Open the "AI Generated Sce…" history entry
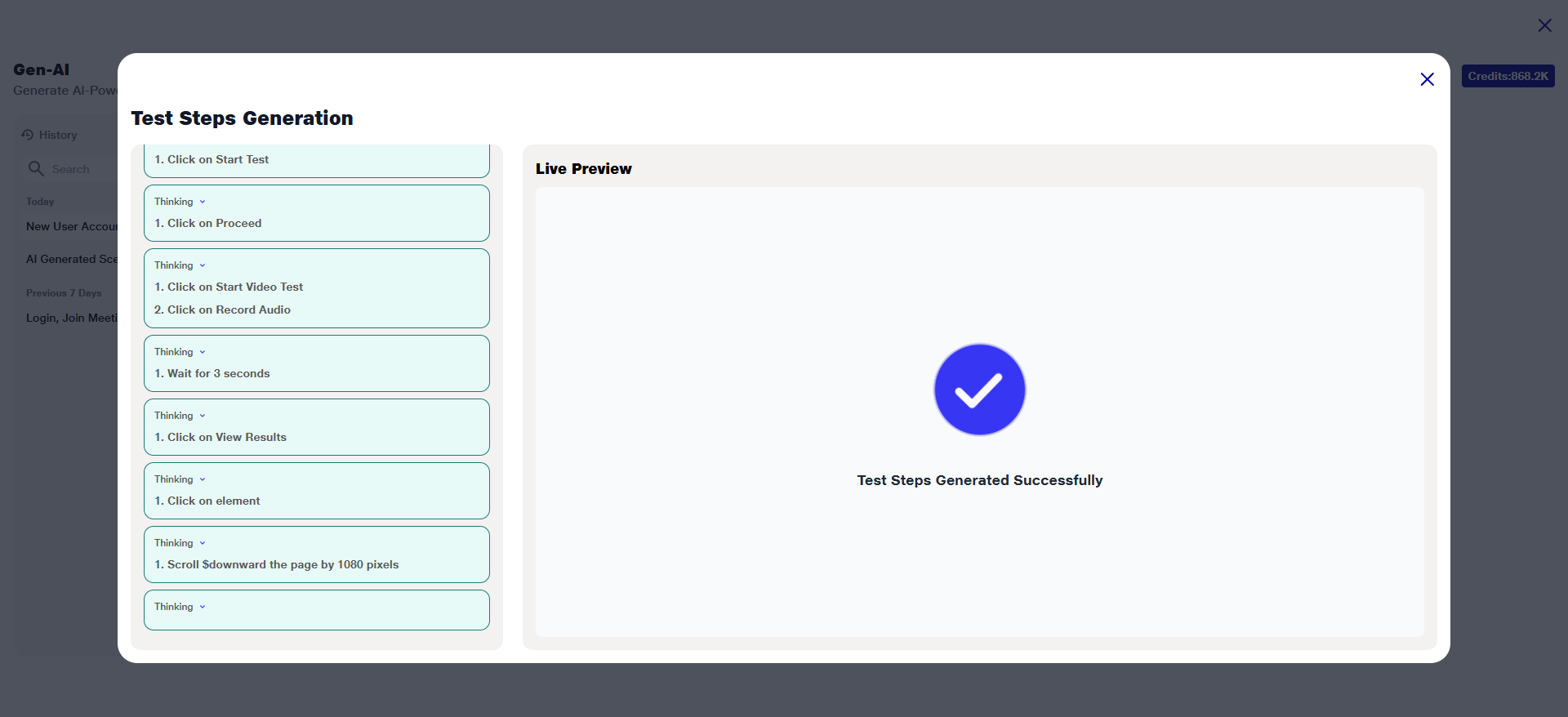This screenshot has width=1568, height=717. click(72, 259)
